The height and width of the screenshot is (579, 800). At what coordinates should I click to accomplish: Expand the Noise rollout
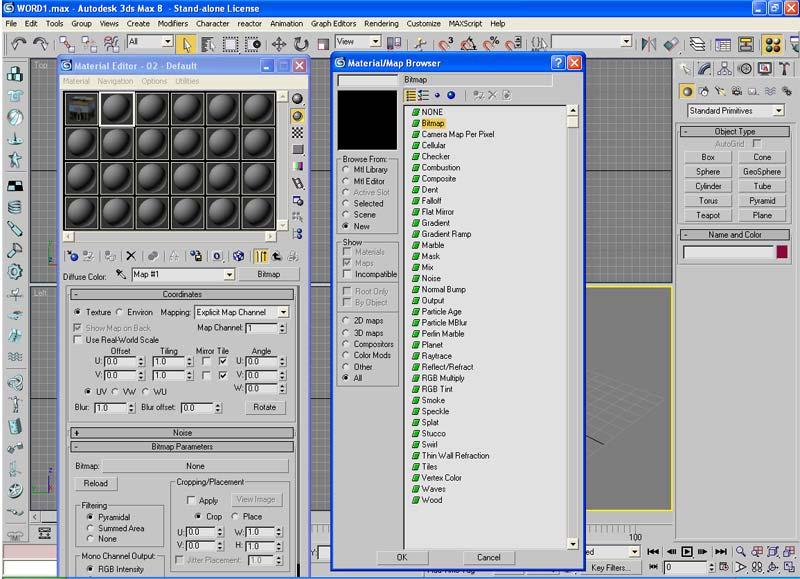click(182, 433)
